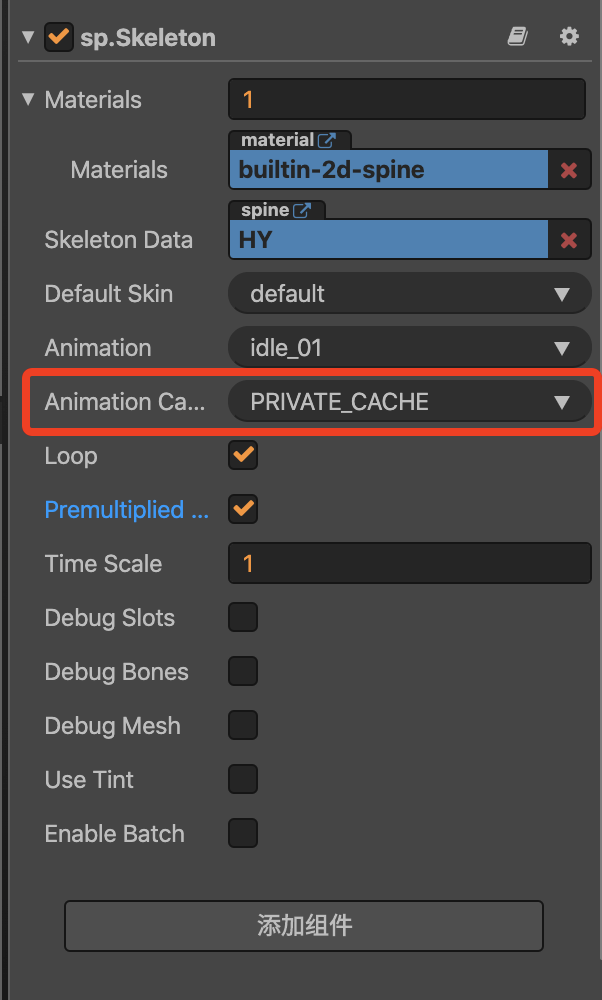Check the Use Tint option
The height and width of the screenshot is (1000, 602).
point(243,780)
